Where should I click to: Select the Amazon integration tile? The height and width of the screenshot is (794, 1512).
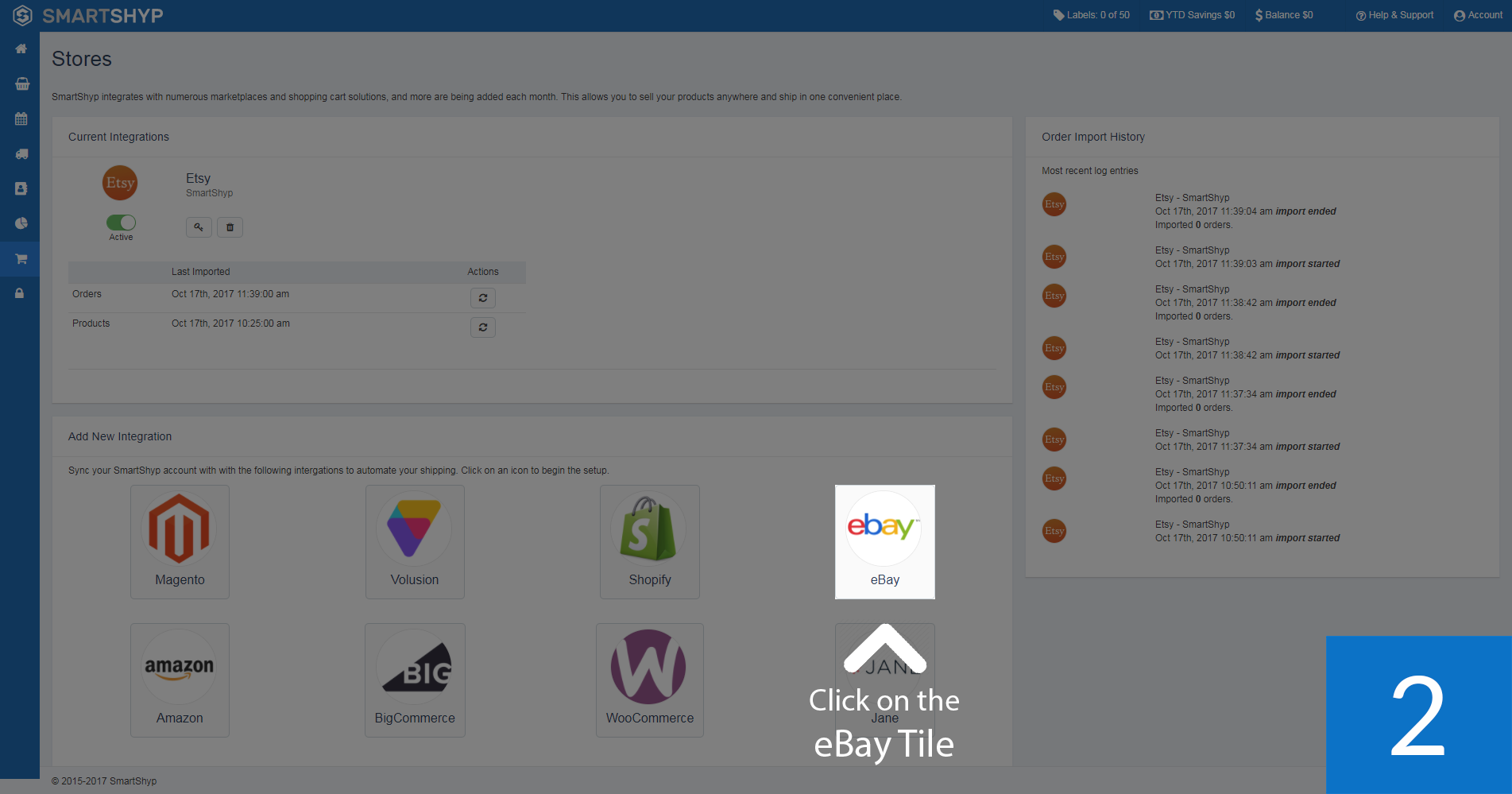point(180,680)
